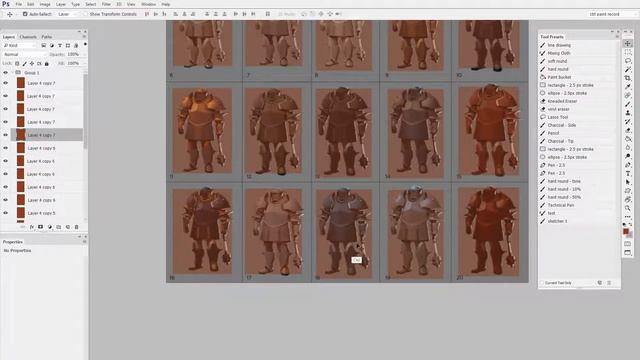640x360 pixels.
Task: Toggle Quick Mask mode in the toolbar
Action: coord(627,244)
